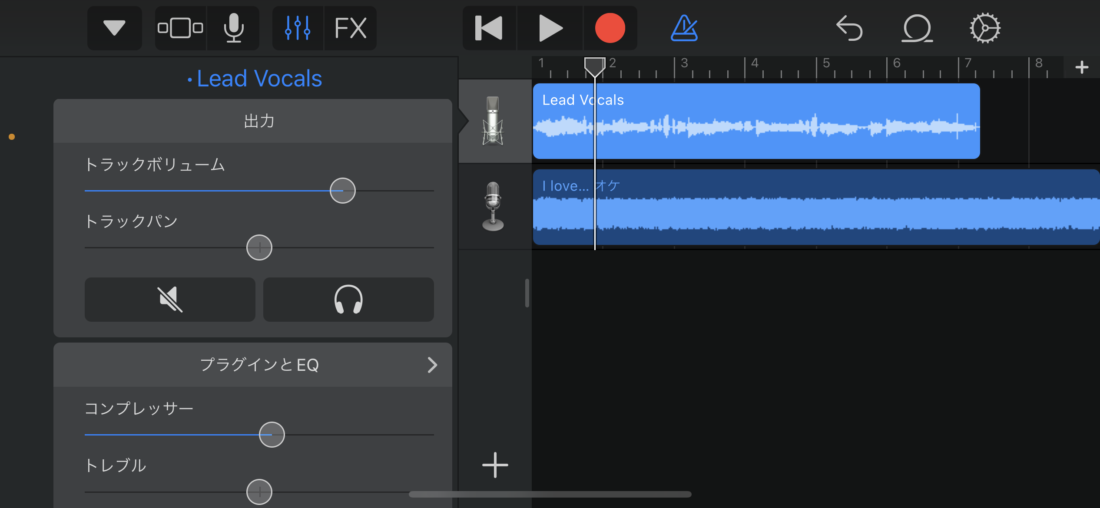Add a song section with ruler plus
The height and width of the screenshot is (508, 1100).
pyautogui.click(x=1081, y=67)
